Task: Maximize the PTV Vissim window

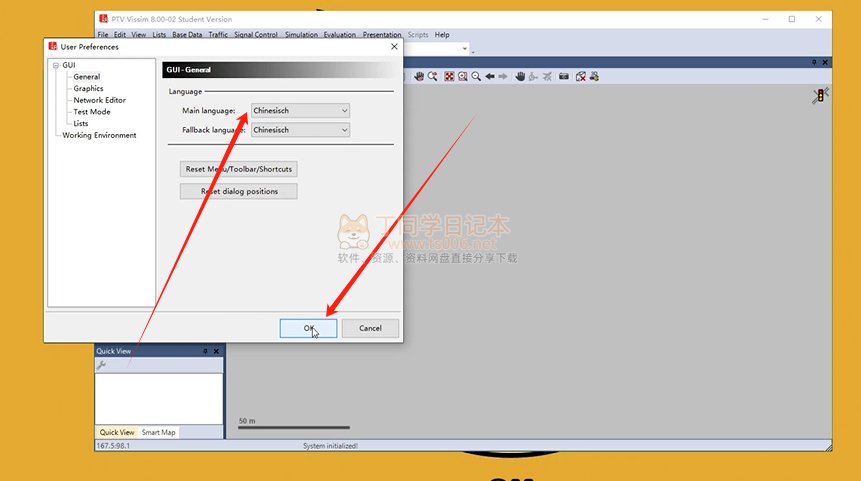Action: (792, 19)
